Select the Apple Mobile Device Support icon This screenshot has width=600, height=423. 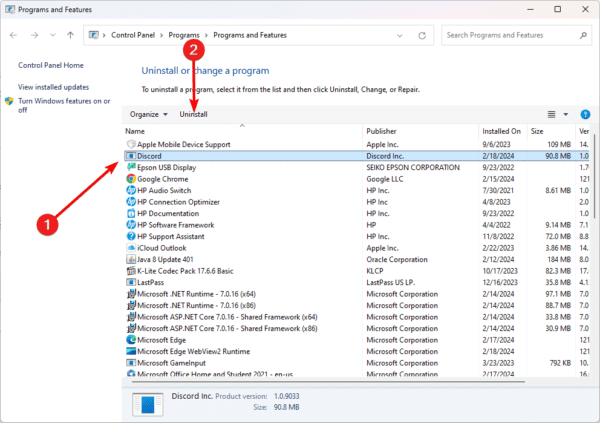click(x=131, y=144)
